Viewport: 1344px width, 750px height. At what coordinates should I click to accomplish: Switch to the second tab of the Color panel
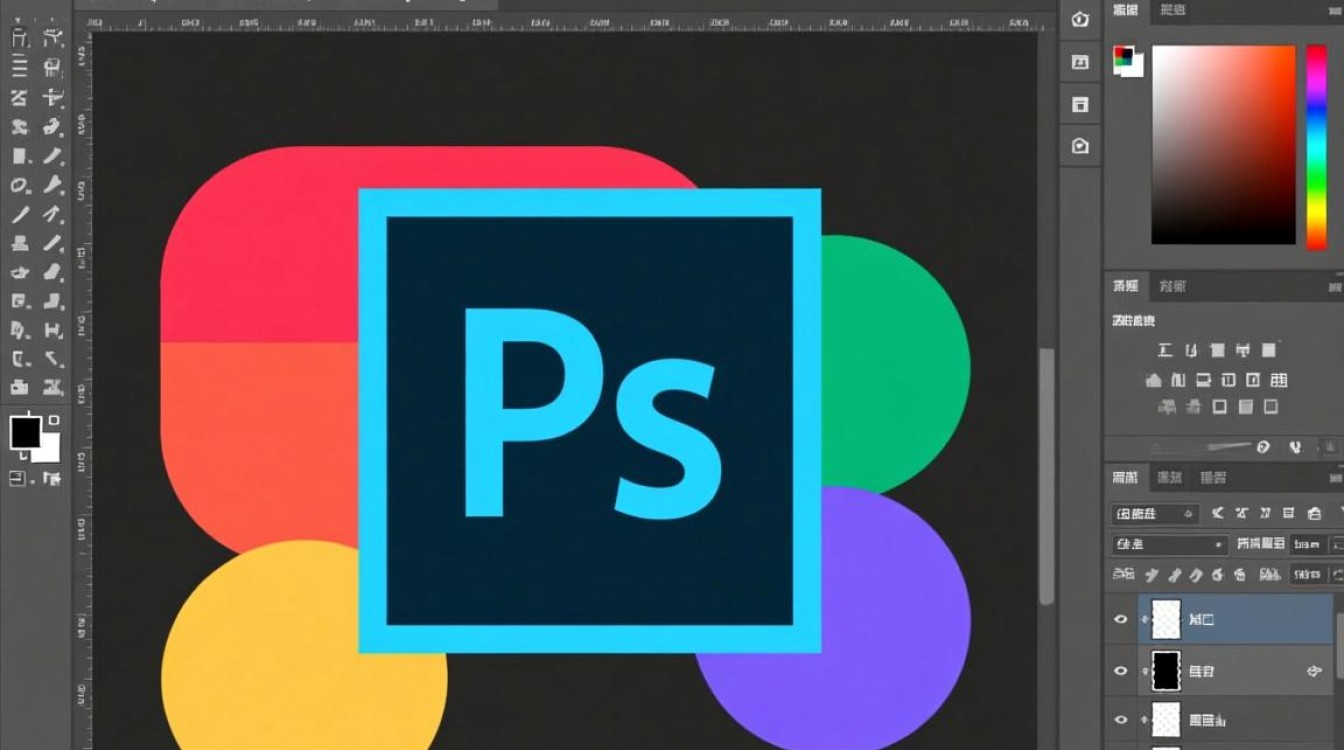pyautogui.click(x=1172, y=10)
